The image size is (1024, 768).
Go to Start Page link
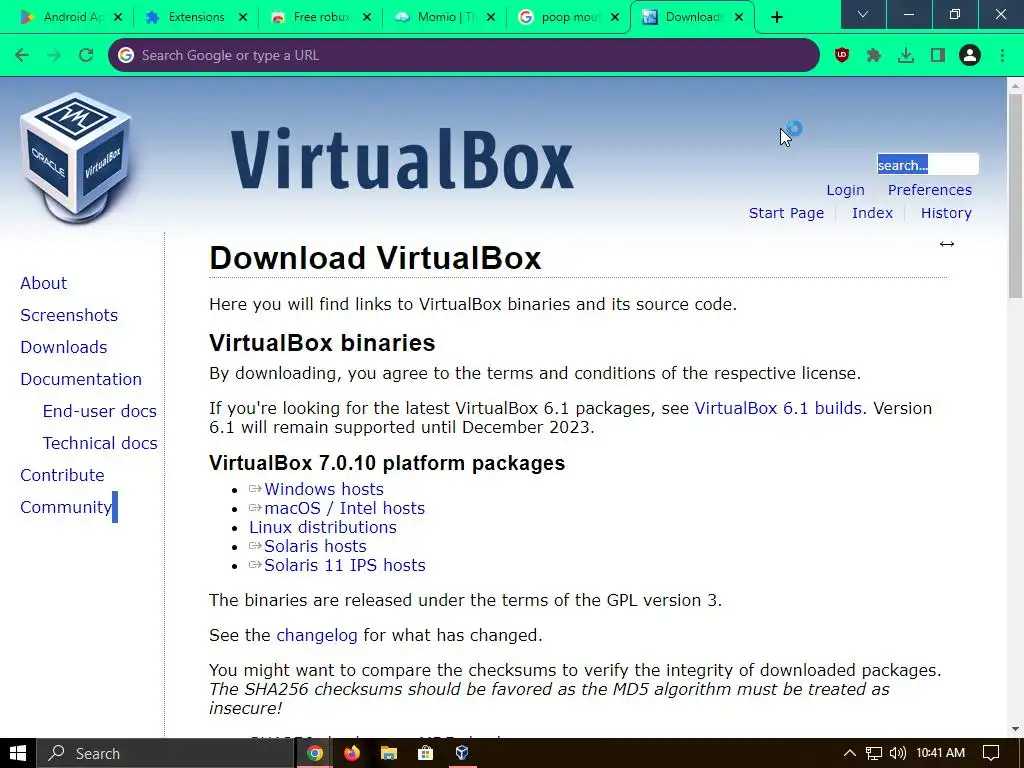click(x=786, y=213)
